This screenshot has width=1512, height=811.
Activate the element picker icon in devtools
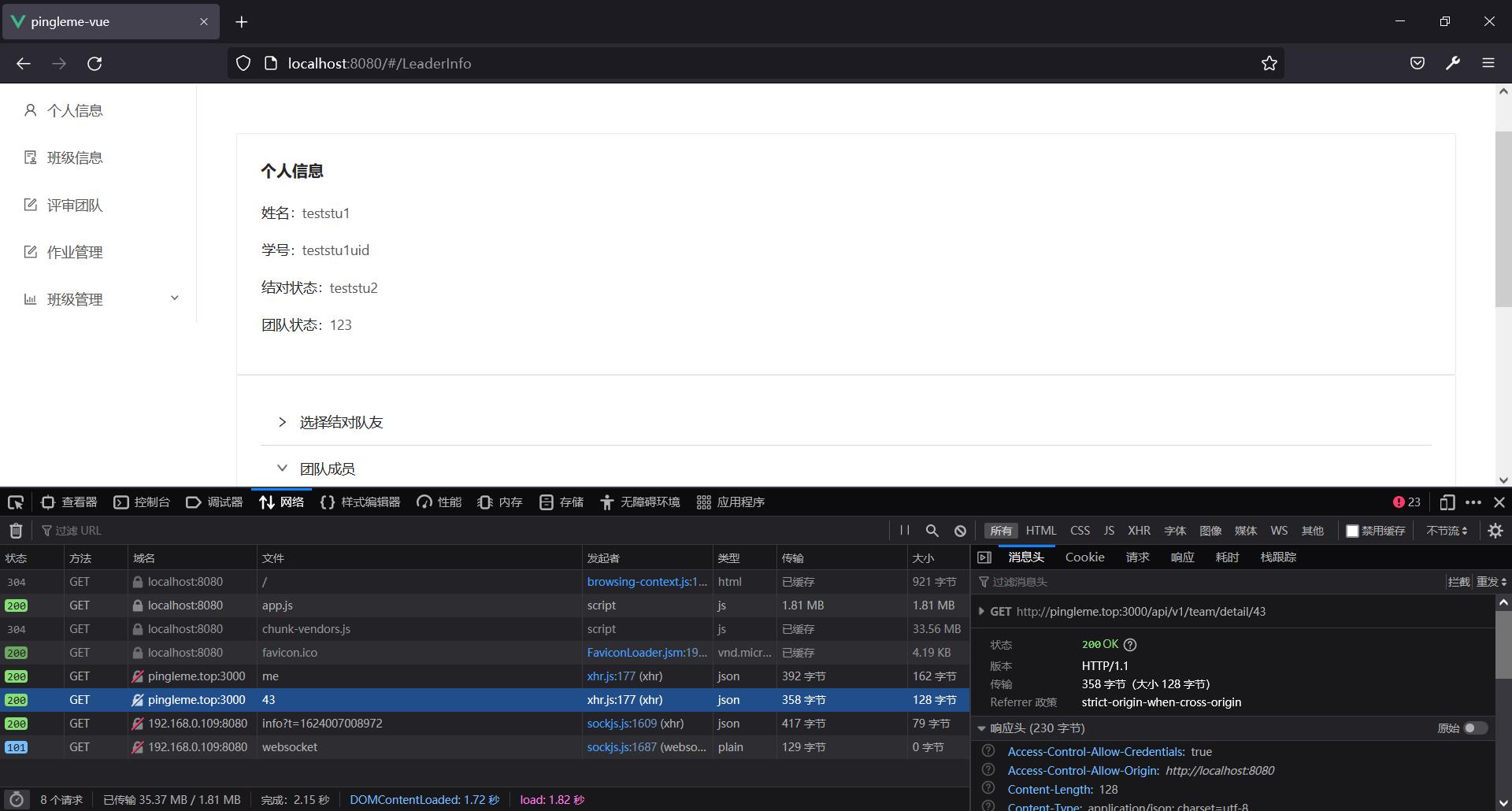pos(16,502)
